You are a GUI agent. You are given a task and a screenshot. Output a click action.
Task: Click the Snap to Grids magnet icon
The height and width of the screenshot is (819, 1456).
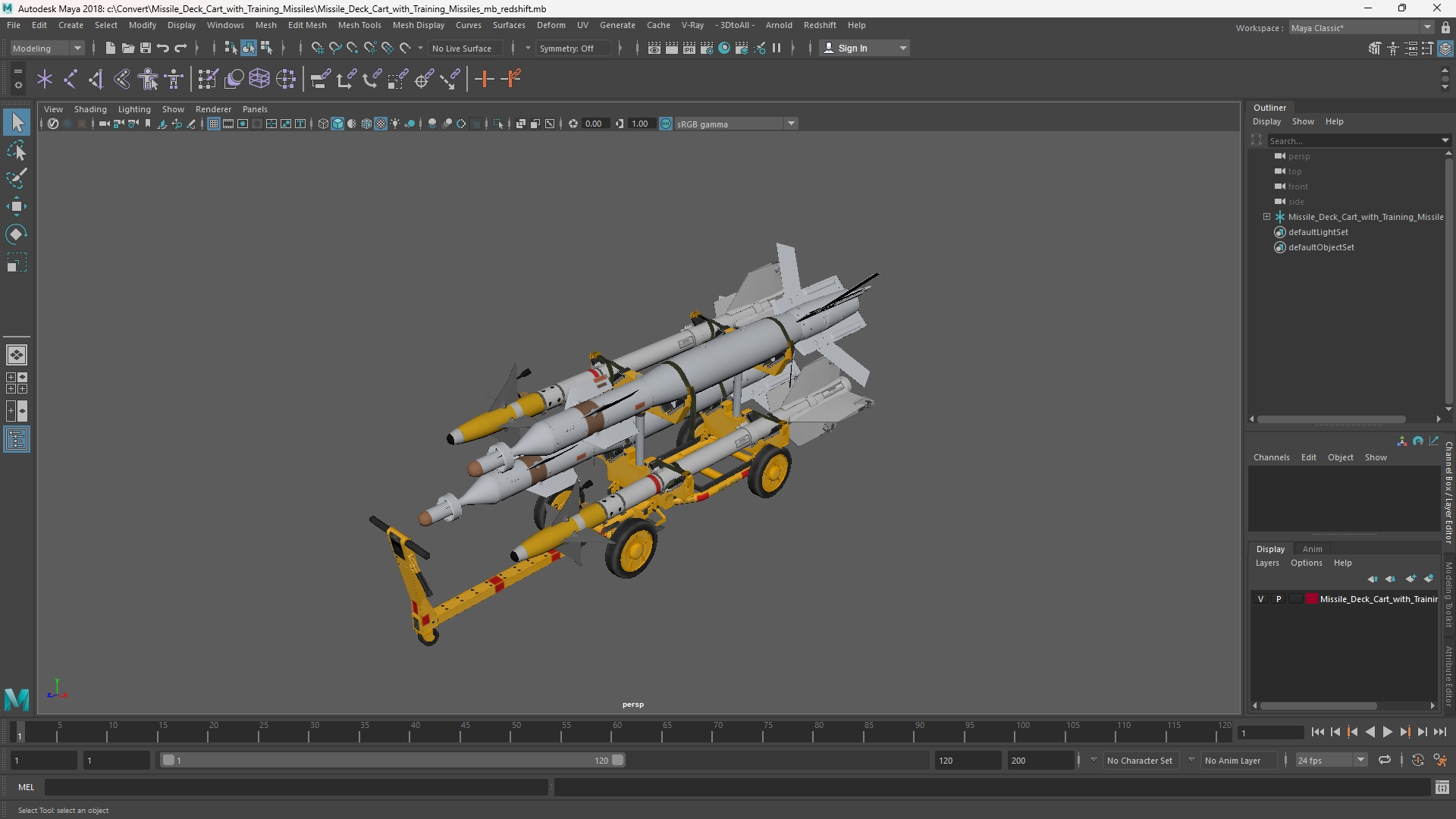[x=317, y=48]
